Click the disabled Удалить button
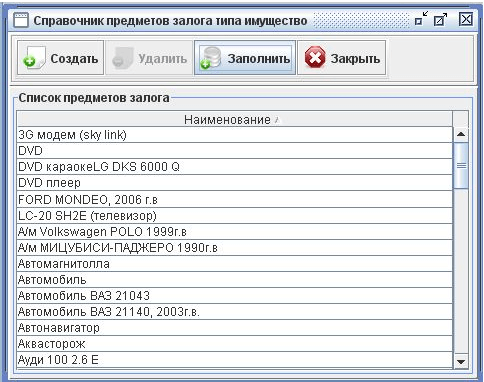This screenshot has height=382, width=484. pos(149,58)
